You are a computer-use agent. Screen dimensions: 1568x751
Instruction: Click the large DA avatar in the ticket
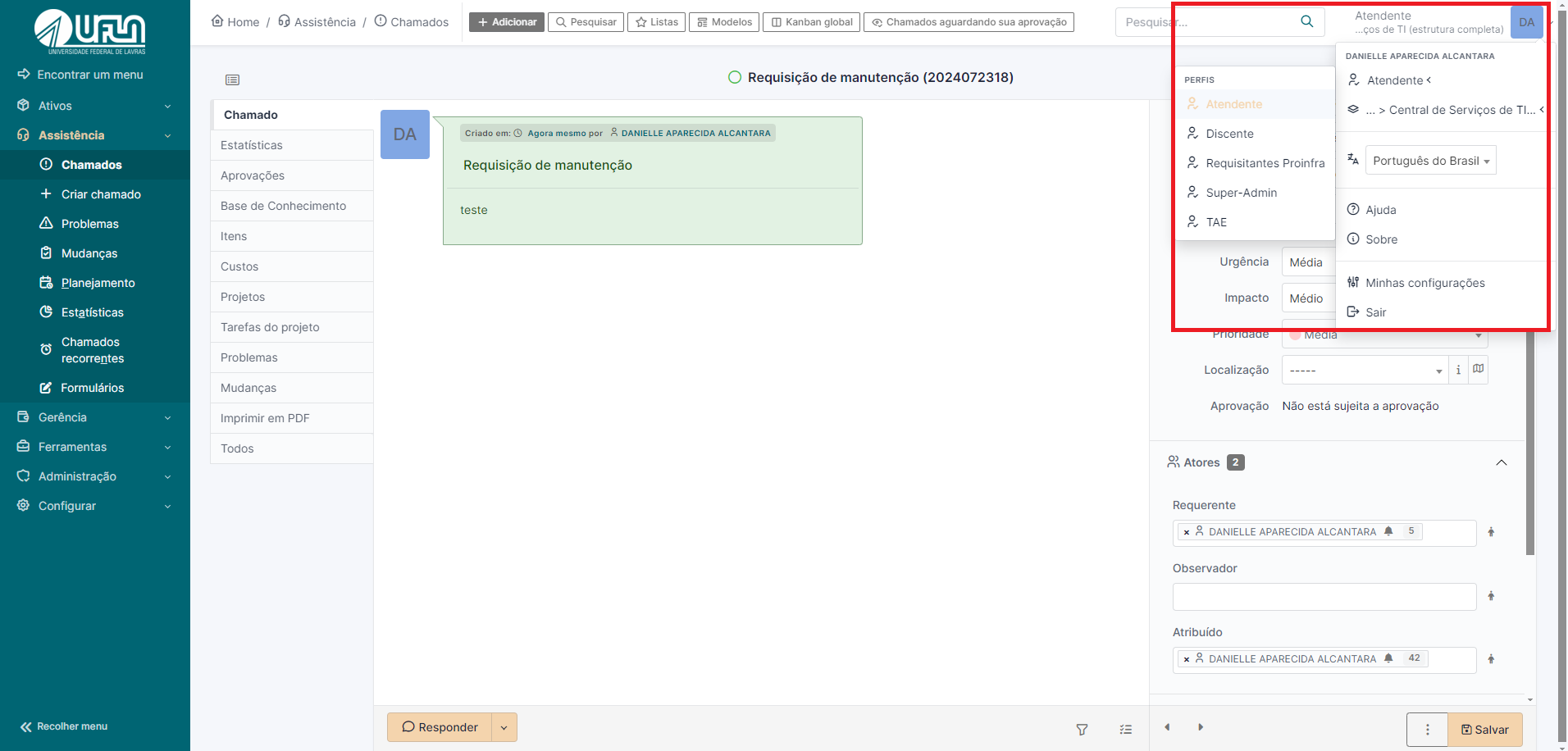pyautogui.click(x=405, y=134)
